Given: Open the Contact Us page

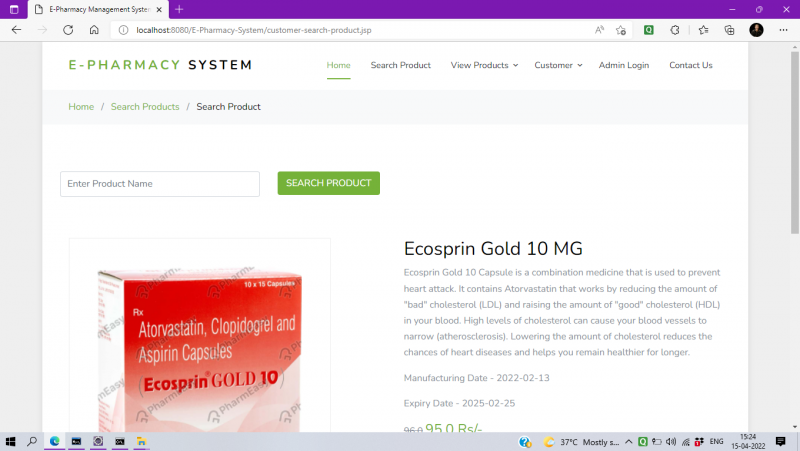Looking at the screenshot, I should coord(691,65).
